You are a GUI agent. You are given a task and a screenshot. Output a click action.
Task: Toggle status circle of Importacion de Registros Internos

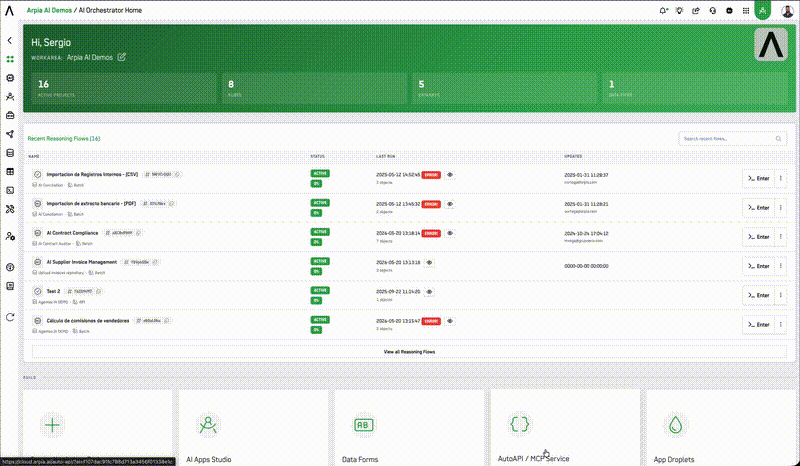(x=37, y=174)
